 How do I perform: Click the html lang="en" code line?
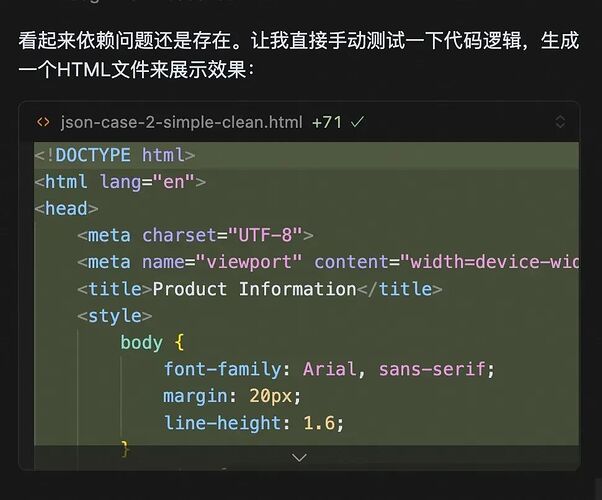pos(120,182)
